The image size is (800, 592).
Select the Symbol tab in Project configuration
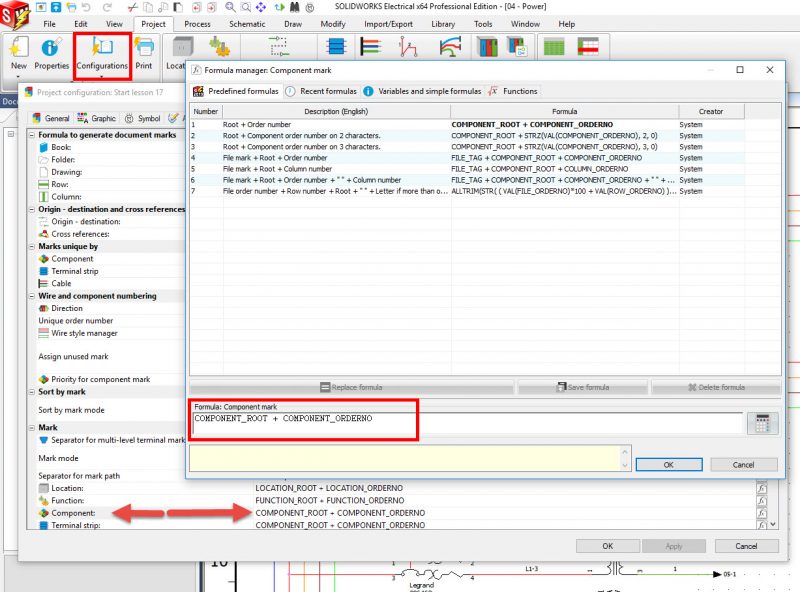(x=143, y=118)
